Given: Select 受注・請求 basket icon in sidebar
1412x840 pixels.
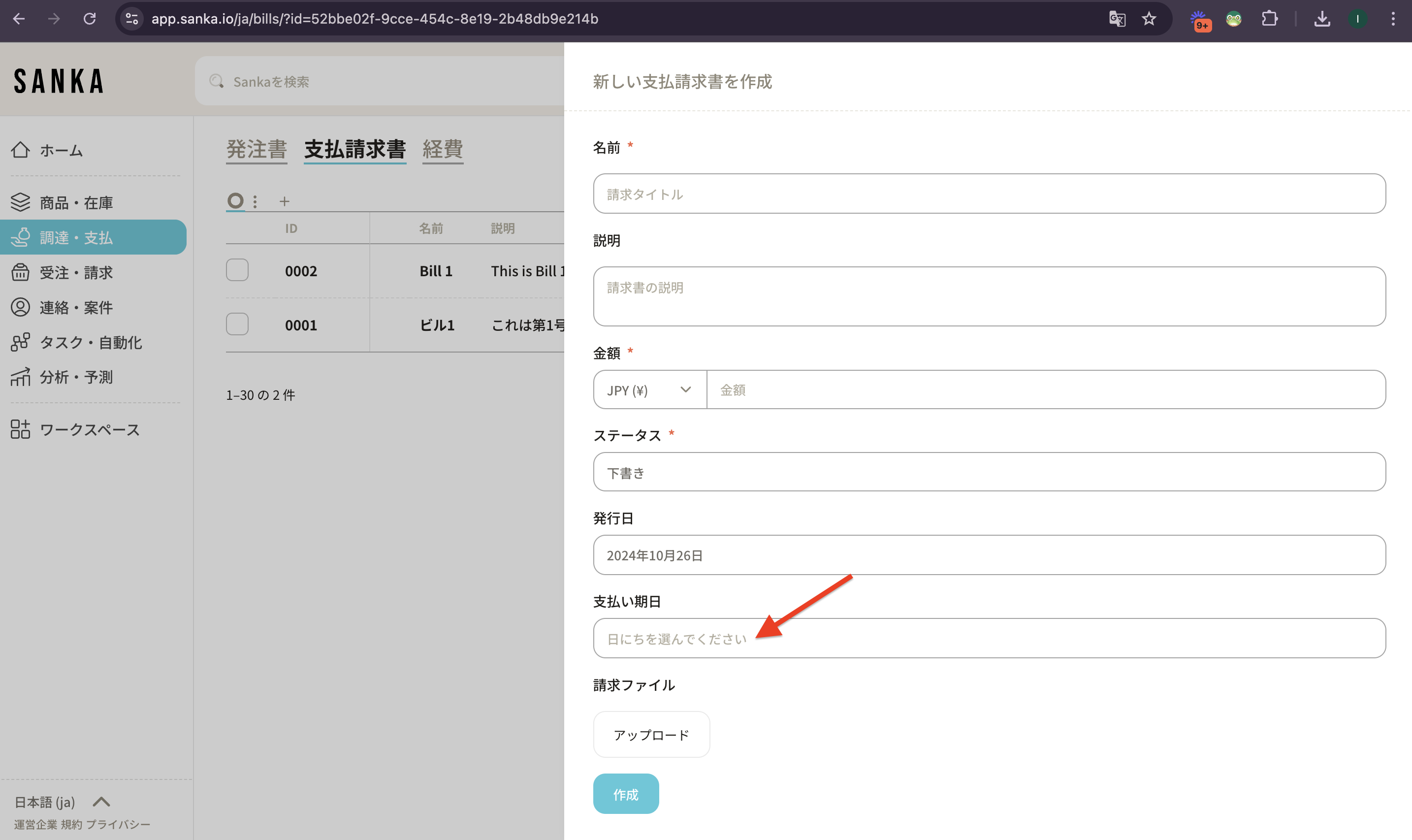Looking at the screenshot, I should pyautogui.click(x=20, y=272).
